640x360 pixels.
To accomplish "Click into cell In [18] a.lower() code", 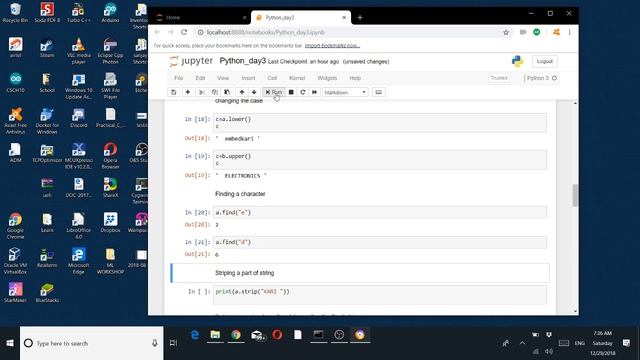I will (380, 122).
